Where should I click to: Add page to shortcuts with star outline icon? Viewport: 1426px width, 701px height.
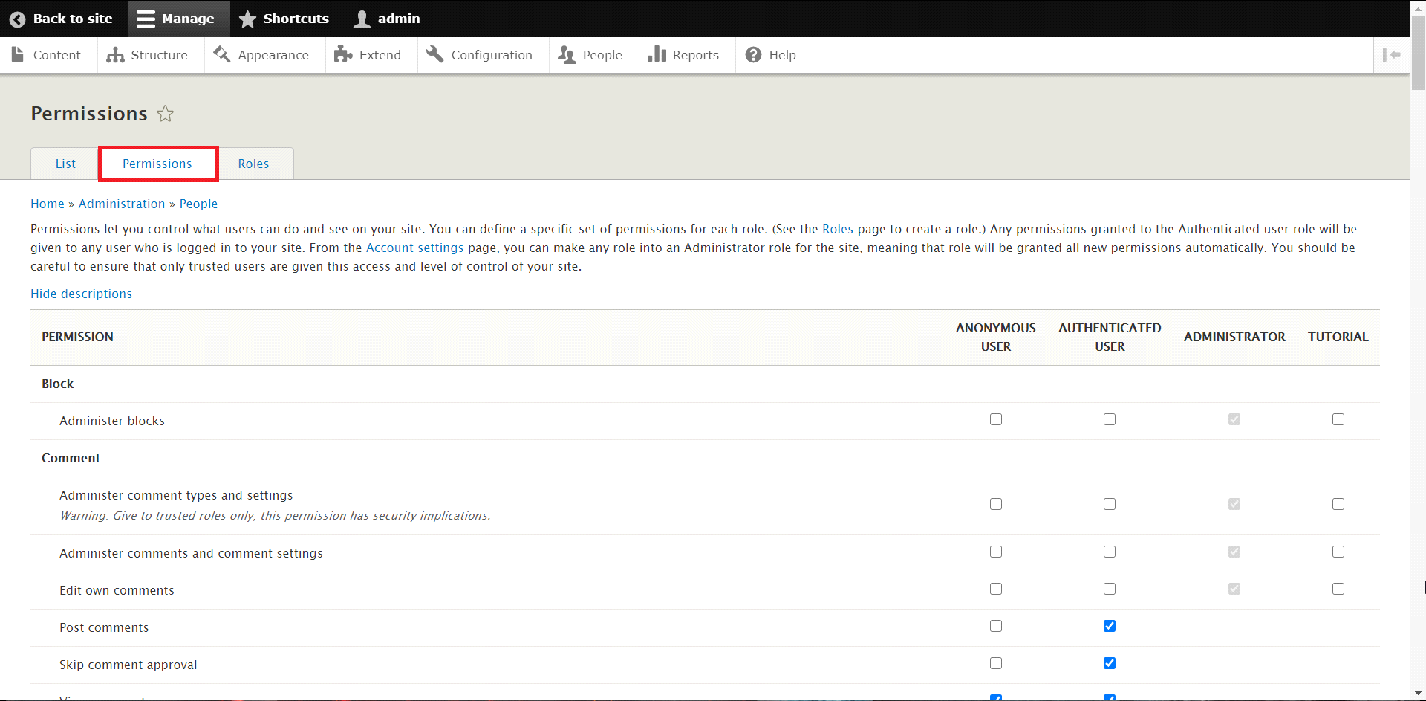point(166,114)
